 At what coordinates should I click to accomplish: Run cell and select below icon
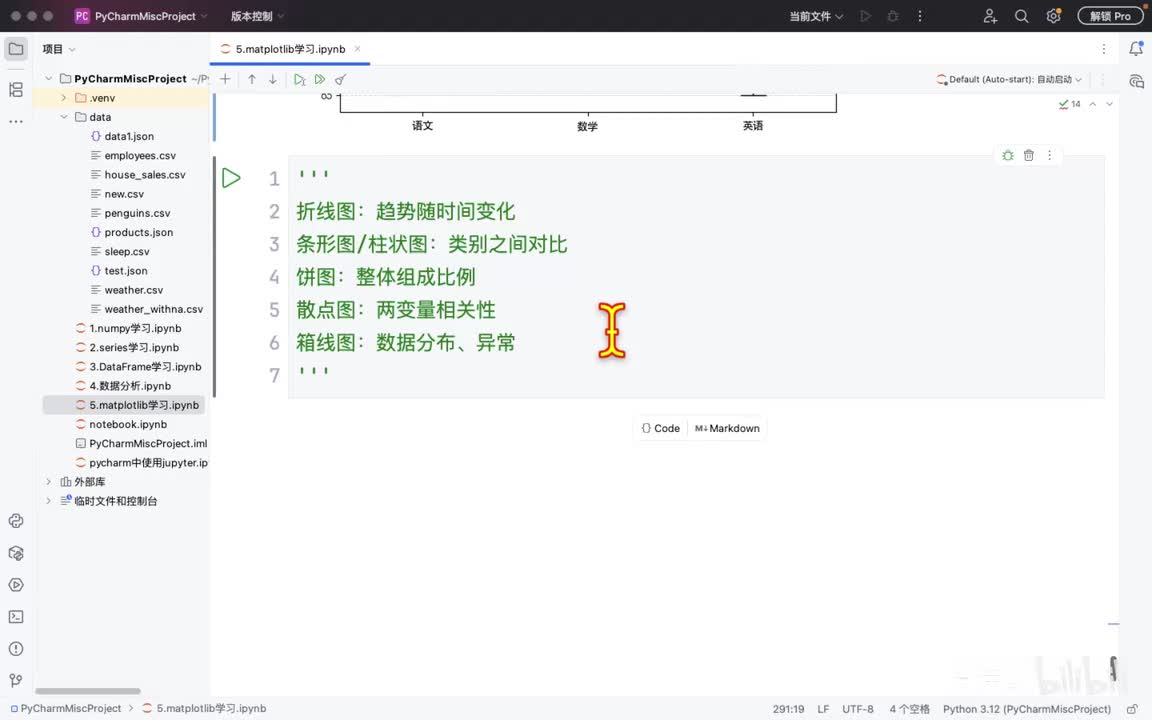coord(299,79)
